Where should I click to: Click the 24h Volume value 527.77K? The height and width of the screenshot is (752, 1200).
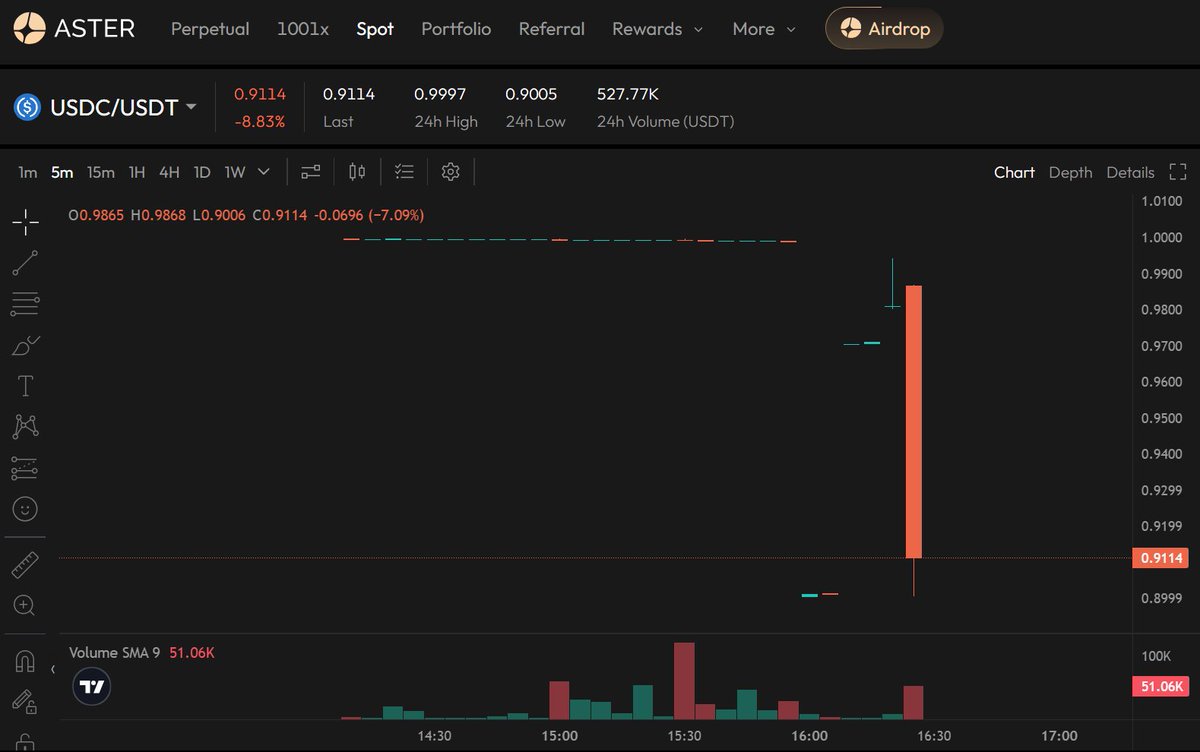click(x=628, y=94)
